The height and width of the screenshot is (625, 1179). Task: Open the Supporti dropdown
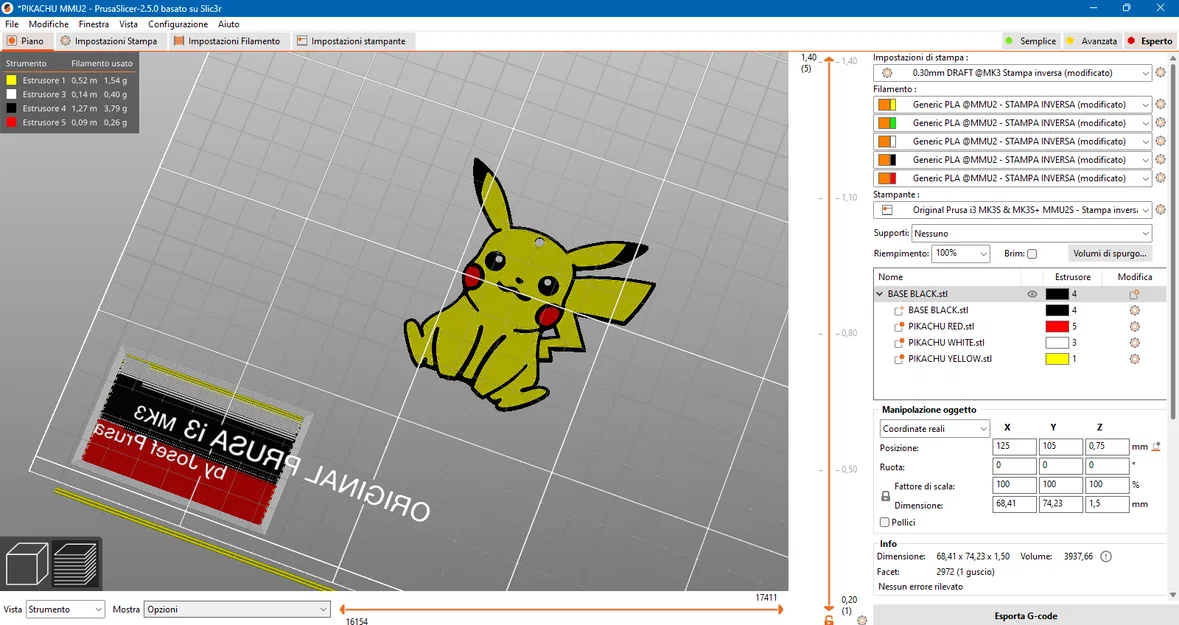[1032, 233]
